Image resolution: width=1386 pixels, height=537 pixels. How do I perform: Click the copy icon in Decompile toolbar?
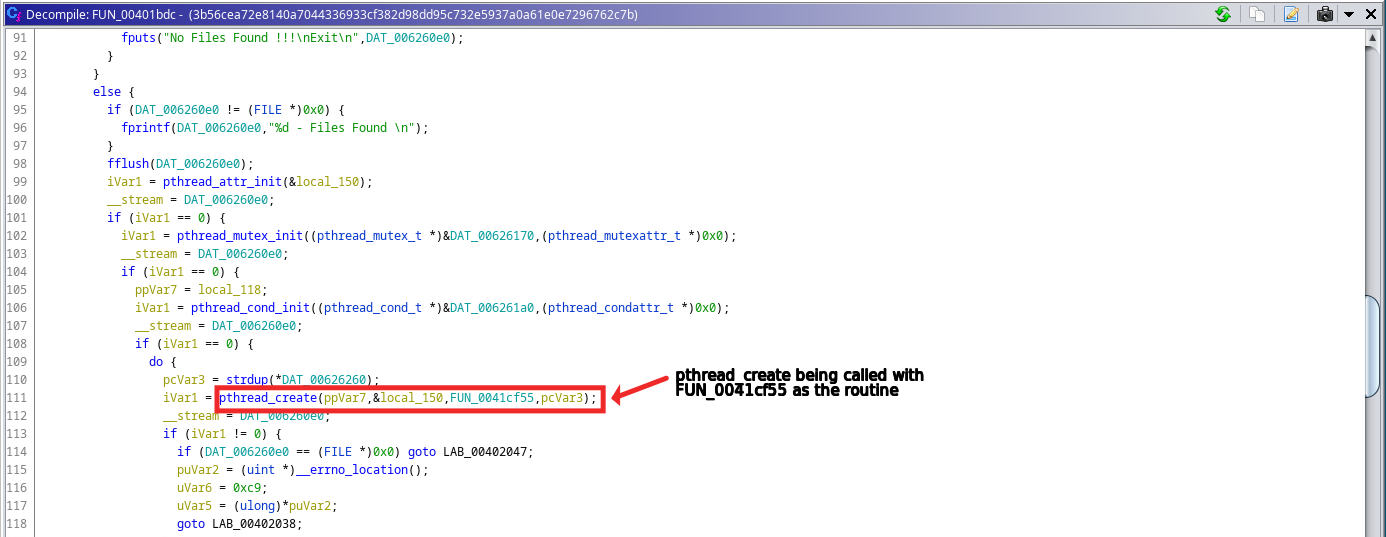(x=1258, y=14)
